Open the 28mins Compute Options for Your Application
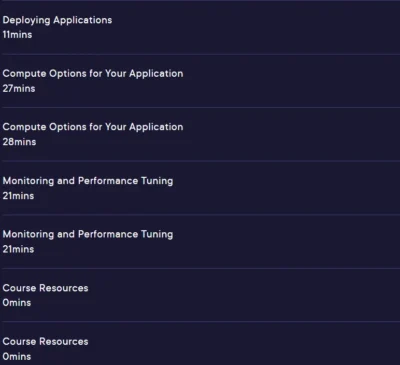The width and height of the screenshot is (400, 365). pos(93,127)
